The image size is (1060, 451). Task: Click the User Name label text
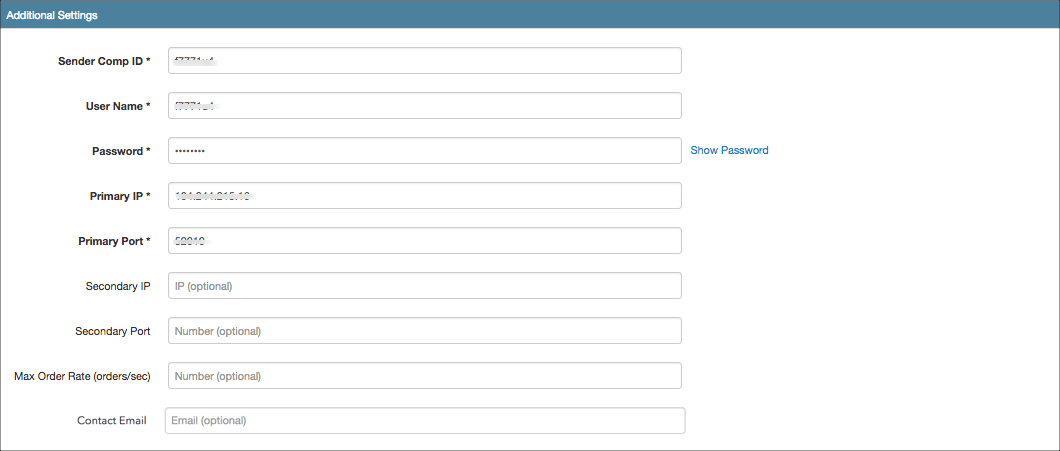click(x=118, y=106)
